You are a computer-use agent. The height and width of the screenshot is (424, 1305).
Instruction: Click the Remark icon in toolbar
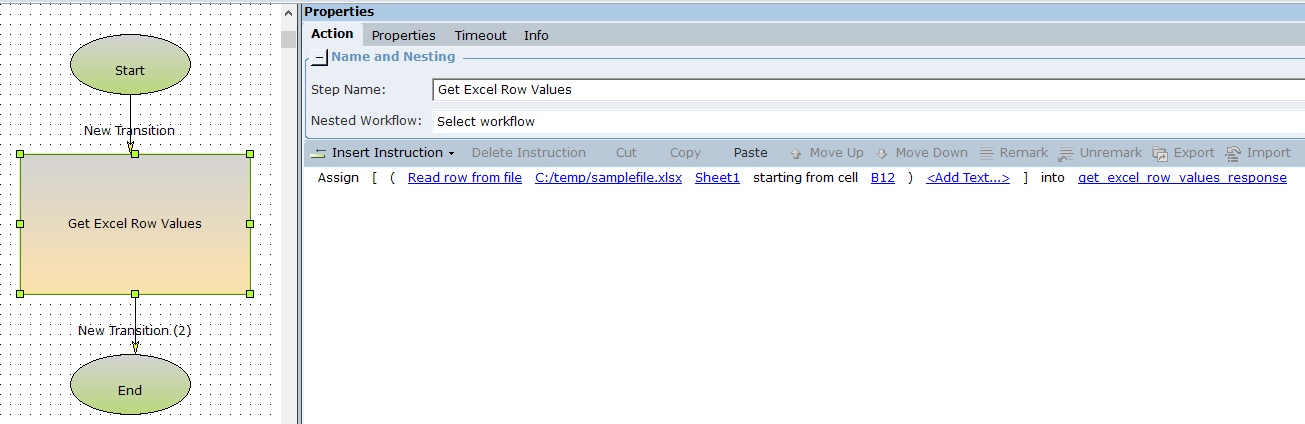[x=986, y=154]
